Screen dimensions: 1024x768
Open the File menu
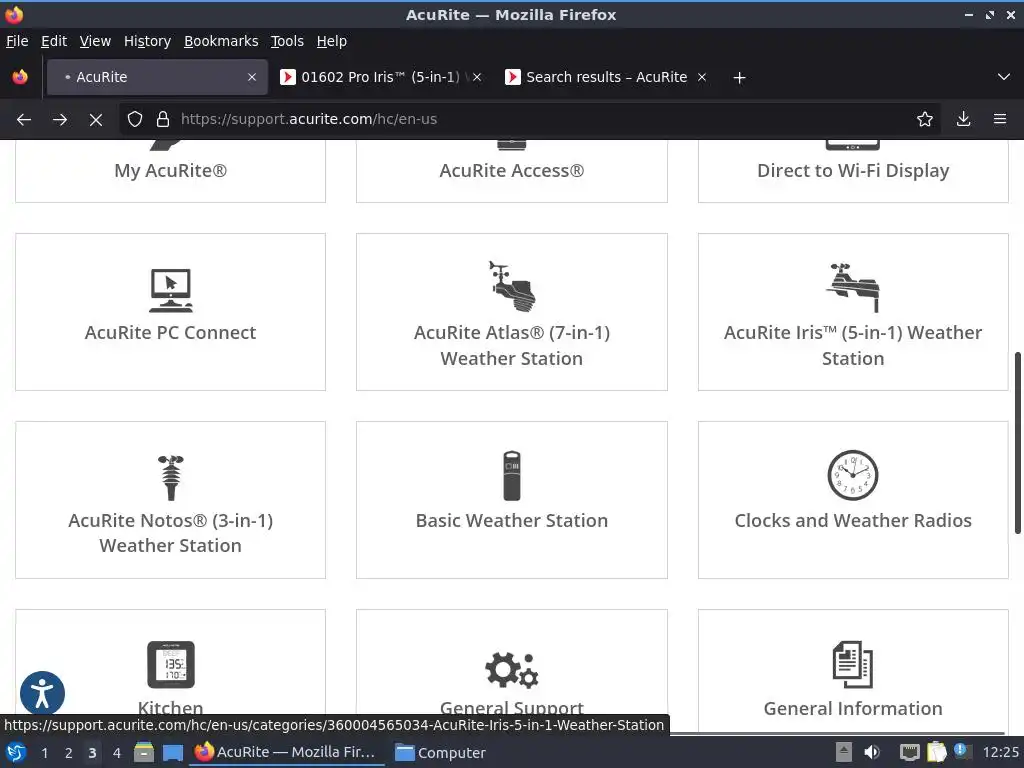tap(17, 41)
